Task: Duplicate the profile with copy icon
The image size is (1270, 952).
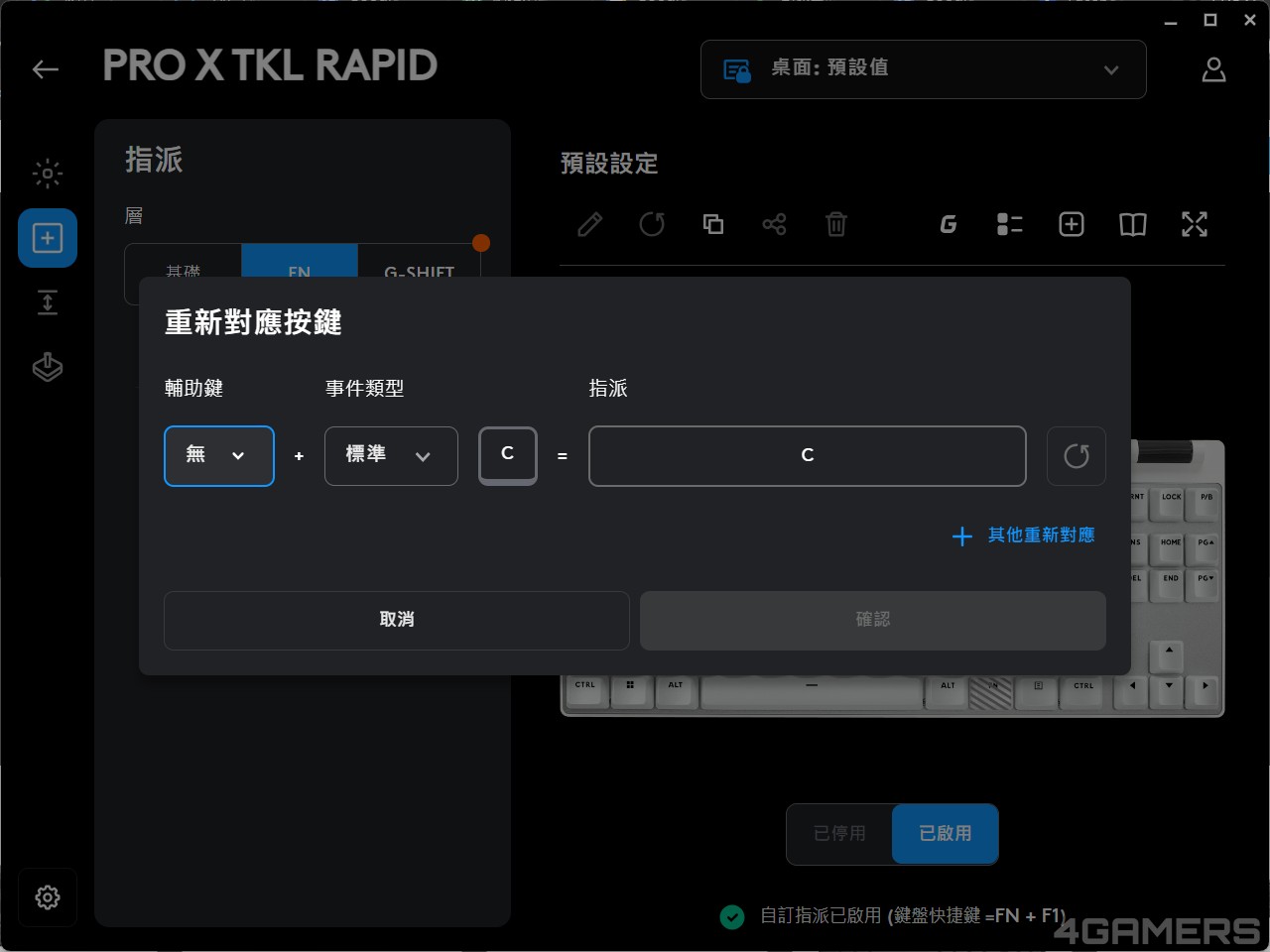Action: 713,224
